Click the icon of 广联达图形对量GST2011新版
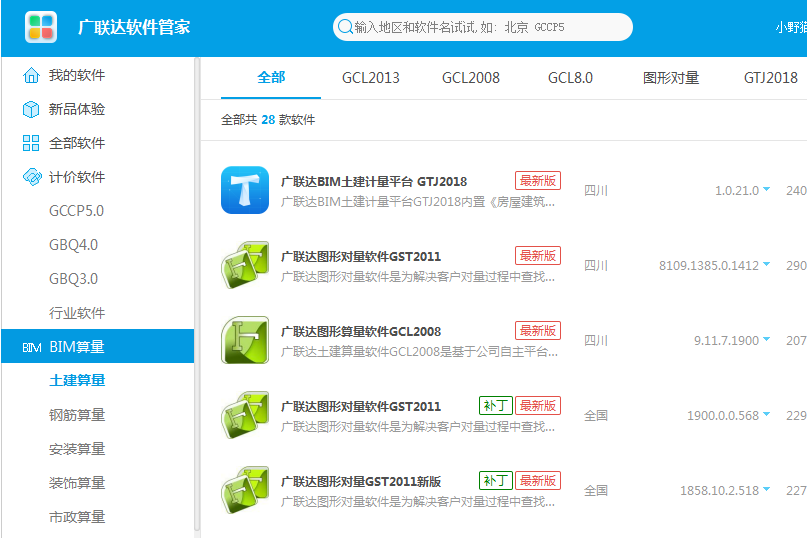807x538 pixels. pos(245,490)
